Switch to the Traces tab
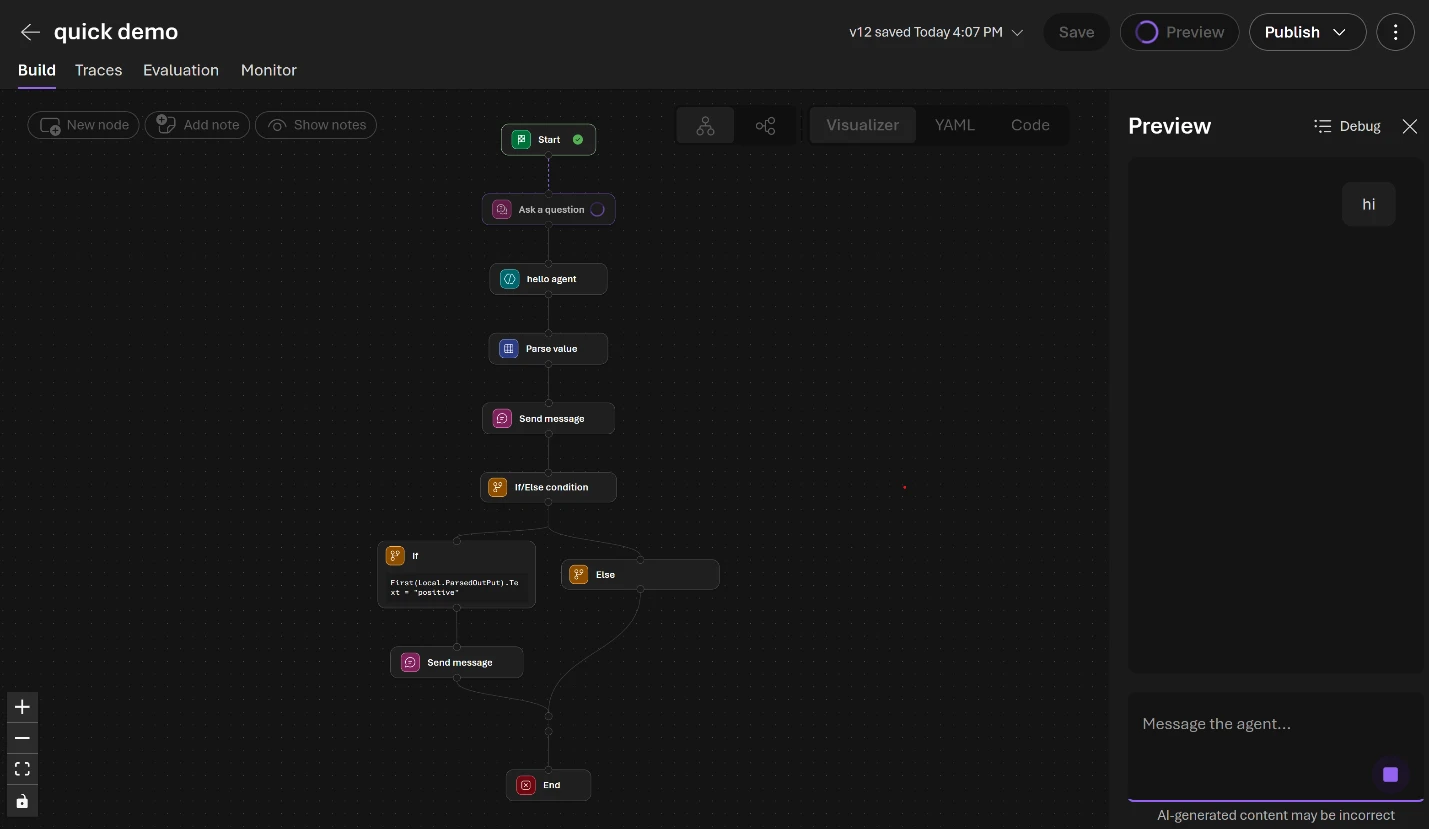The width and height of the screenshot is (1429, 829). point(98,70)
